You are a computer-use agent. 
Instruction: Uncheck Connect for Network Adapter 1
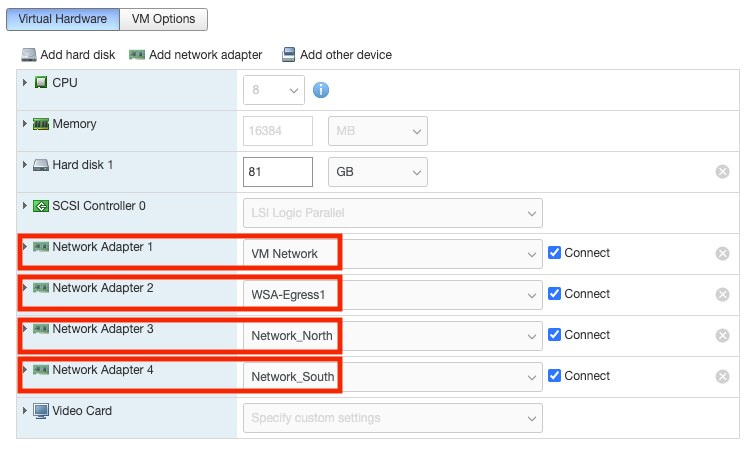[555, 253]
